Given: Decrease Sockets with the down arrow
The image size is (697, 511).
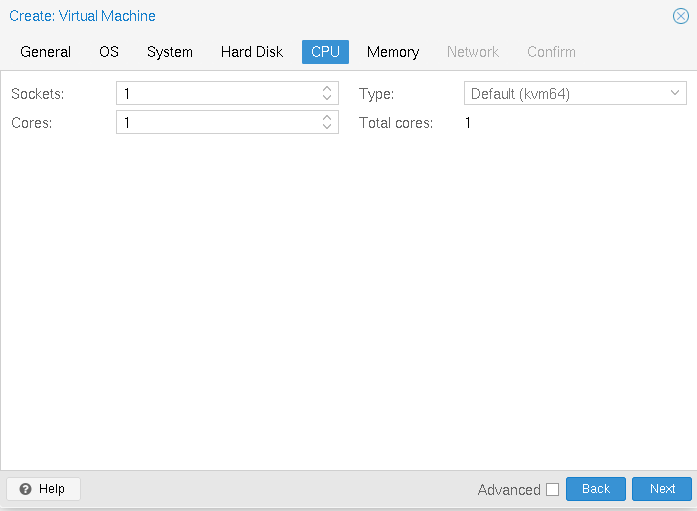Looking at the screenshot, I should coord(327,98).
